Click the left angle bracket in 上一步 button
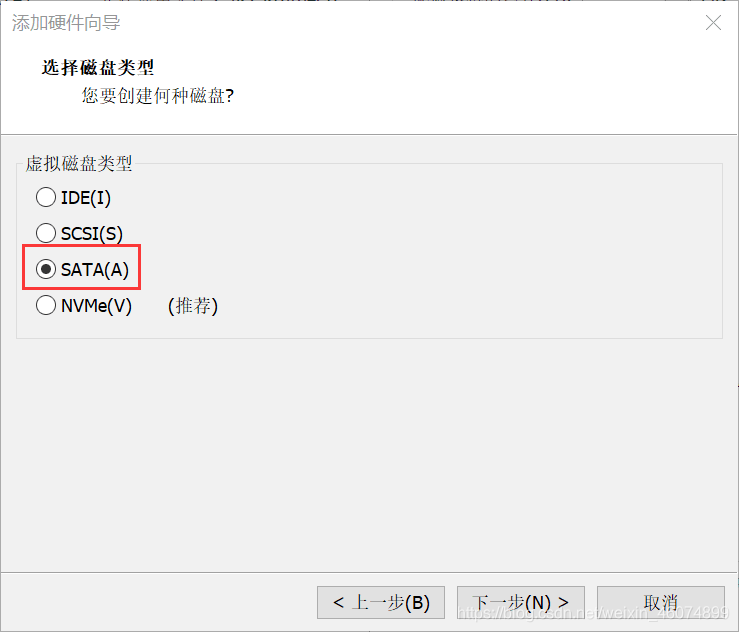This screenshot has height=632, width=739. click(338, 602)
